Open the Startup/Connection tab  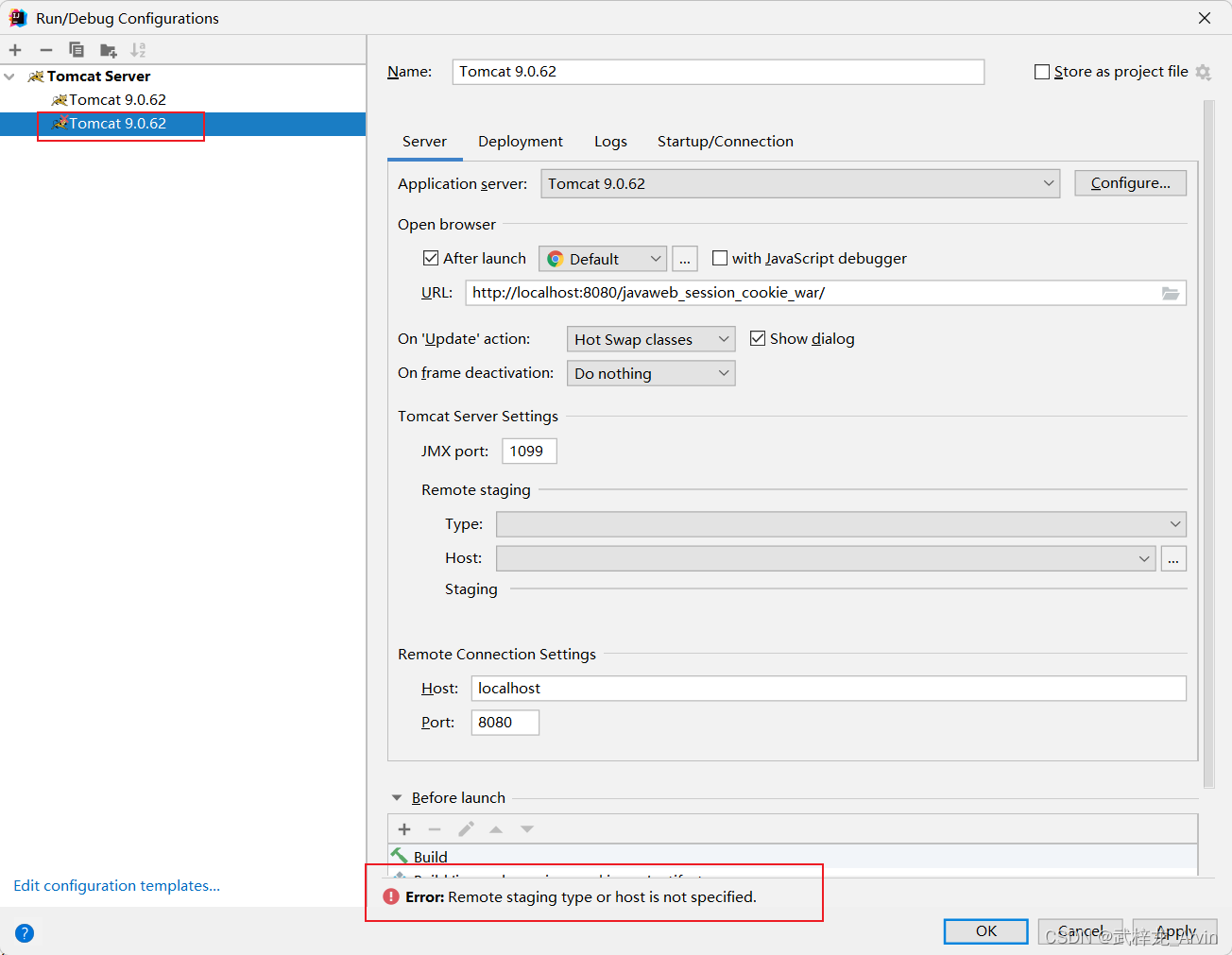[x=726, y=142]
